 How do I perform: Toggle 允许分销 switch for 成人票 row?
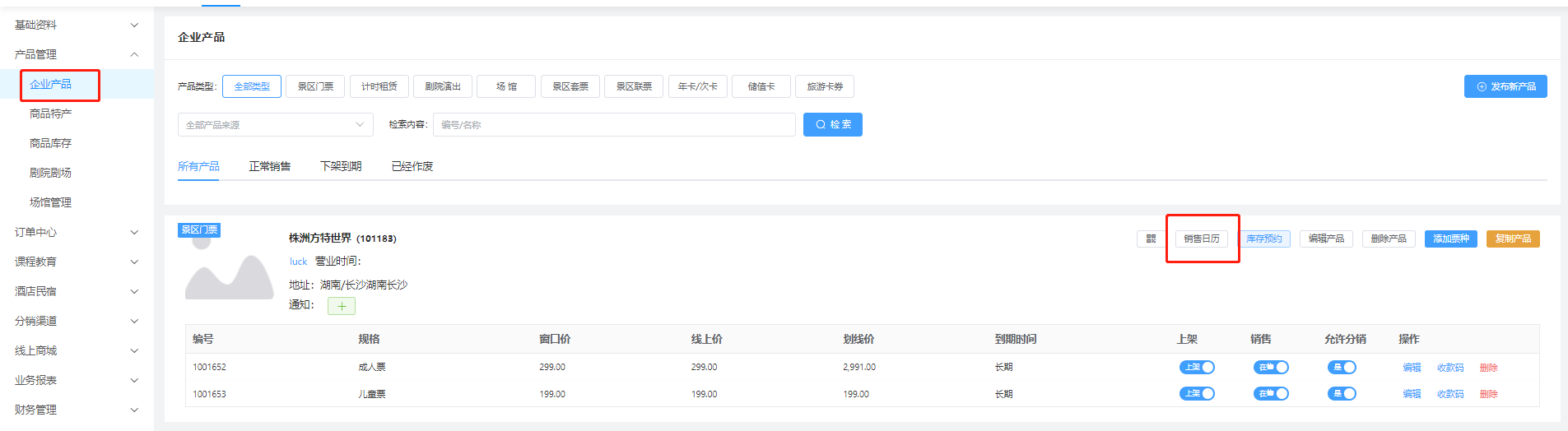1341,368
